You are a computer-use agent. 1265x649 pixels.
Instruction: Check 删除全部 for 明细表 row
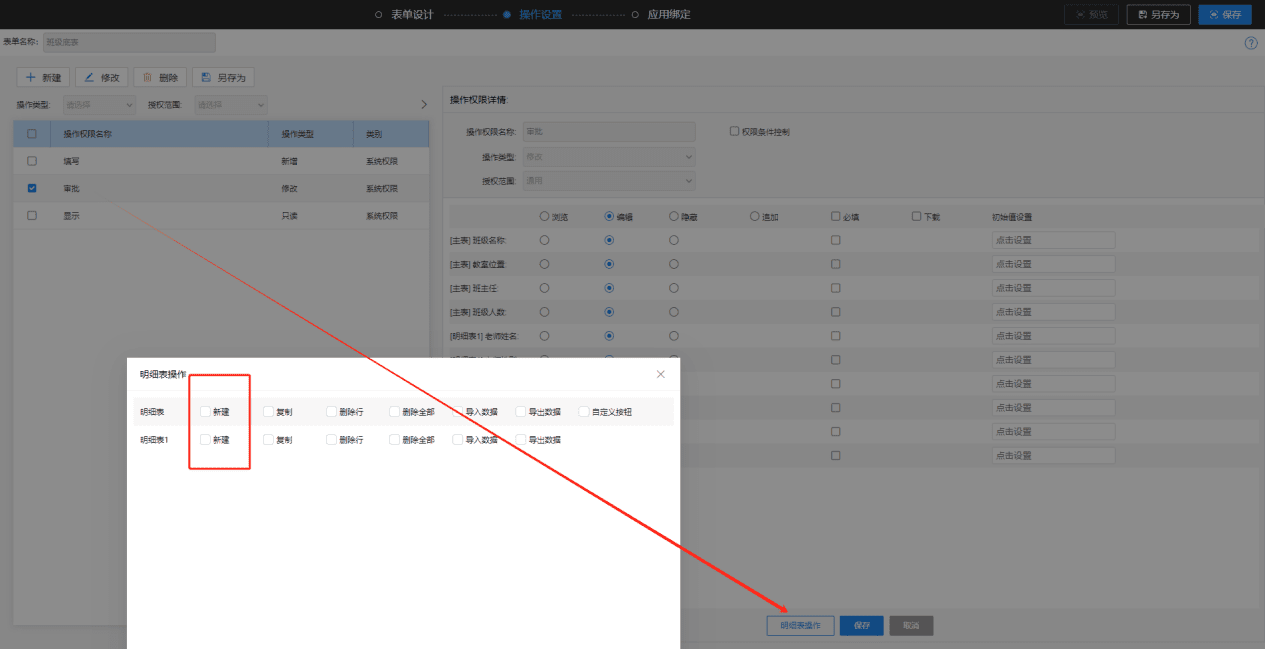394,411
